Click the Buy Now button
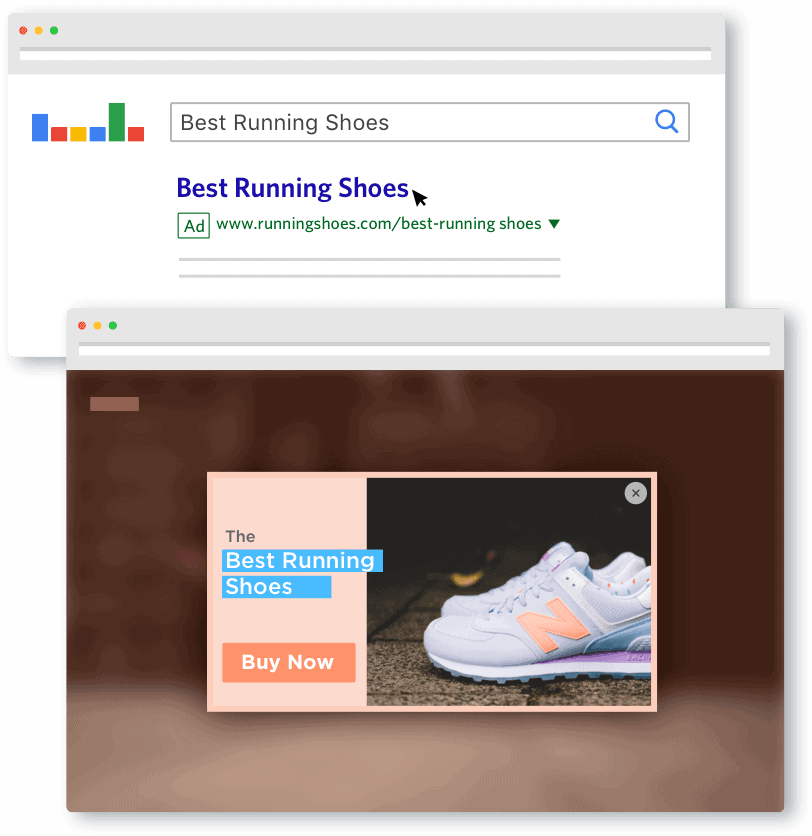This screenshot has height=836, width=812. (288, 662)
